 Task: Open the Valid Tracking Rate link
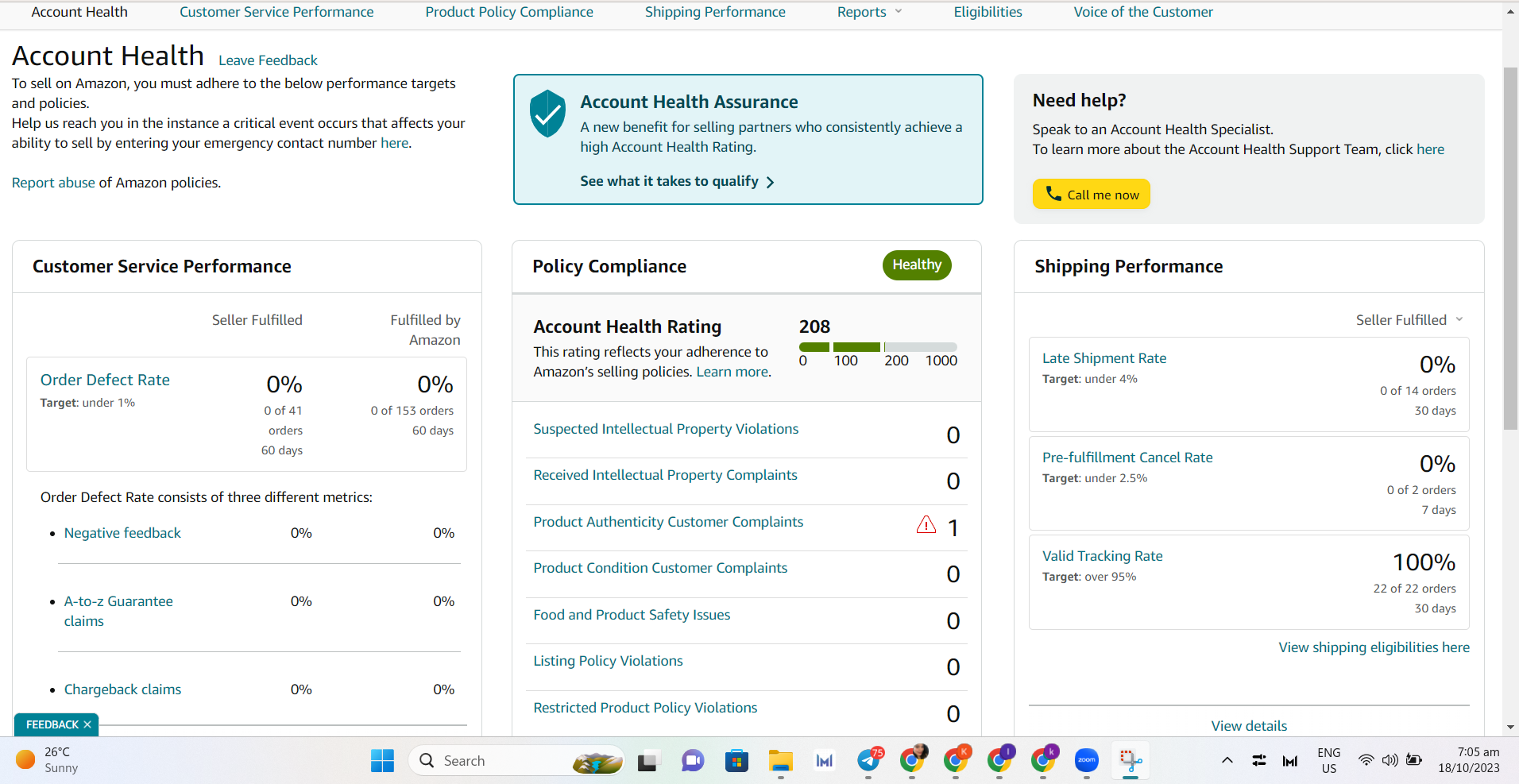1102,556
